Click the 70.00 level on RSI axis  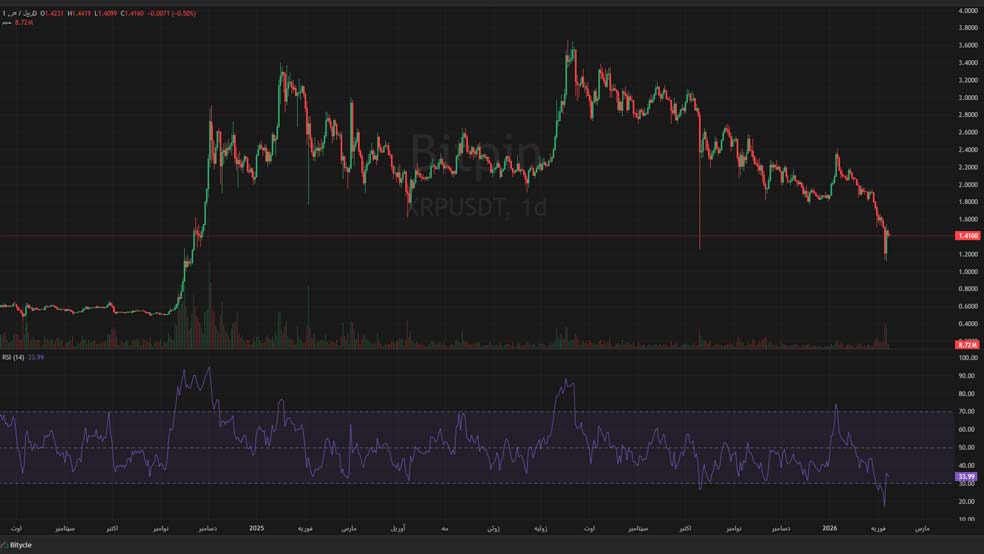coord(967,411)
